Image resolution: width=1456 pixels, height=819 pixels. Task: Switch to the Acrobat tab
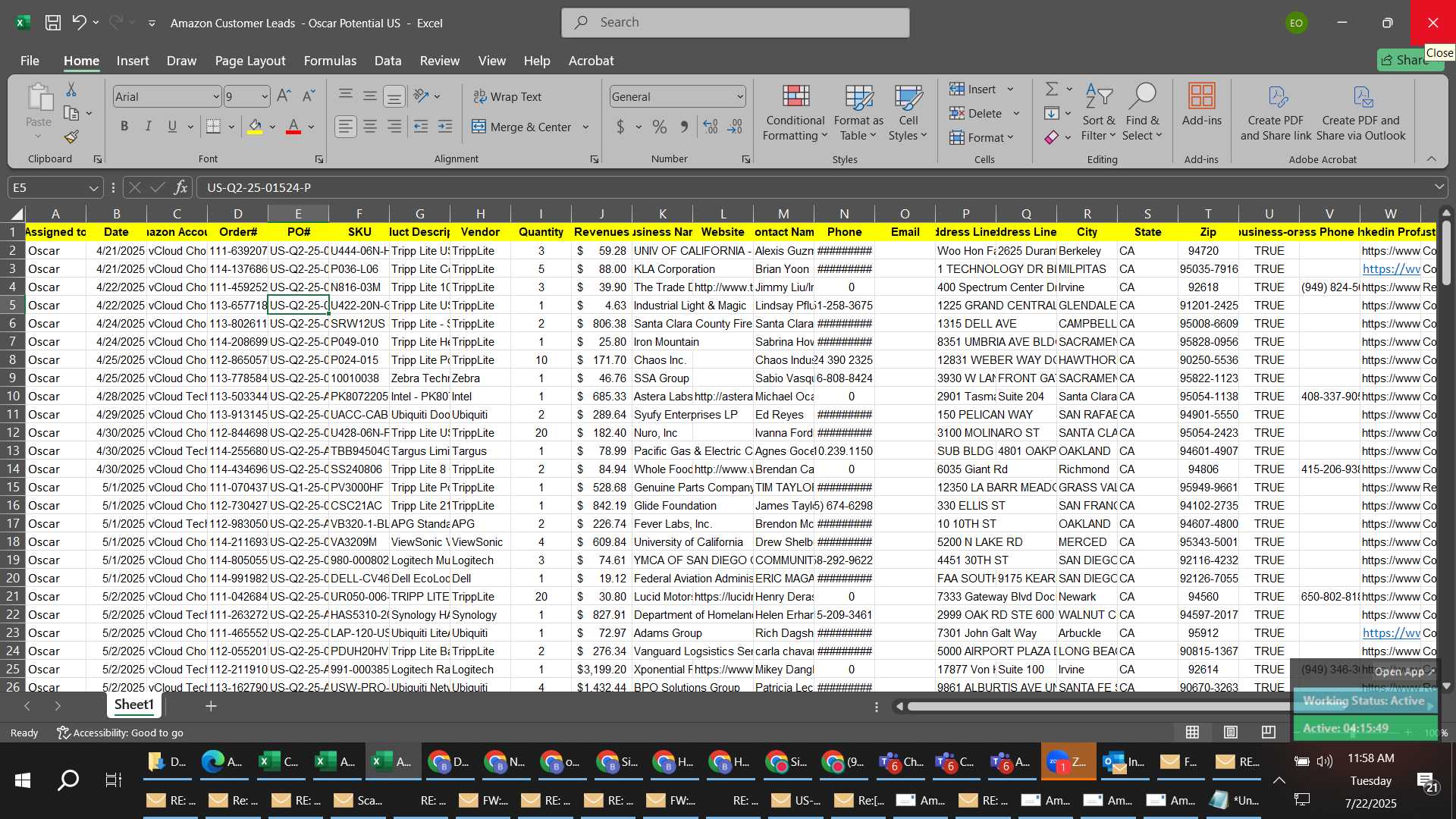[591, 61]
